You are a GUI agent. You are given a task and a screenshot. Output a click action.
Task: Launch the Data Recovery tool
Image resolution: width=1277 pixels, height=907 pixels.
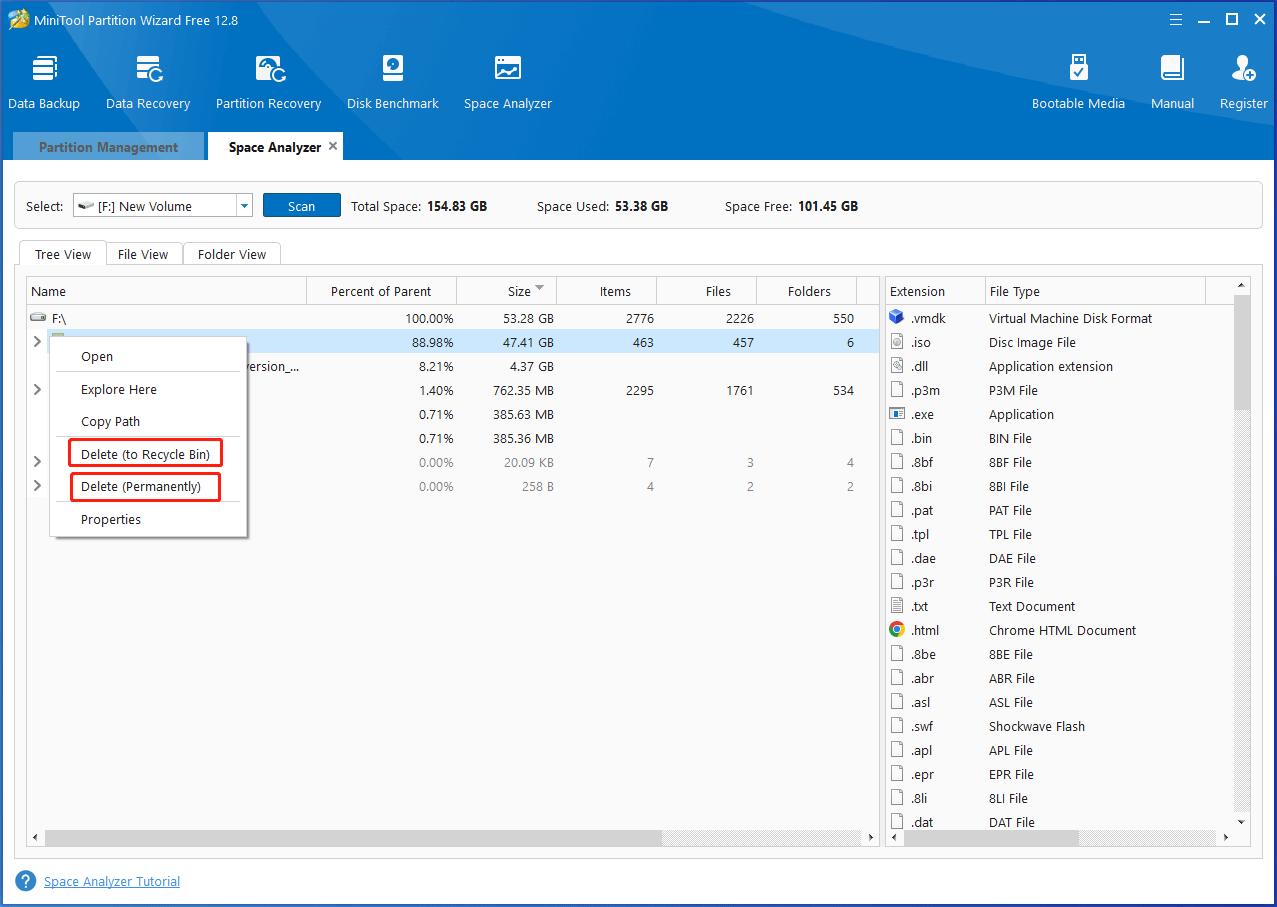[148, 82]
